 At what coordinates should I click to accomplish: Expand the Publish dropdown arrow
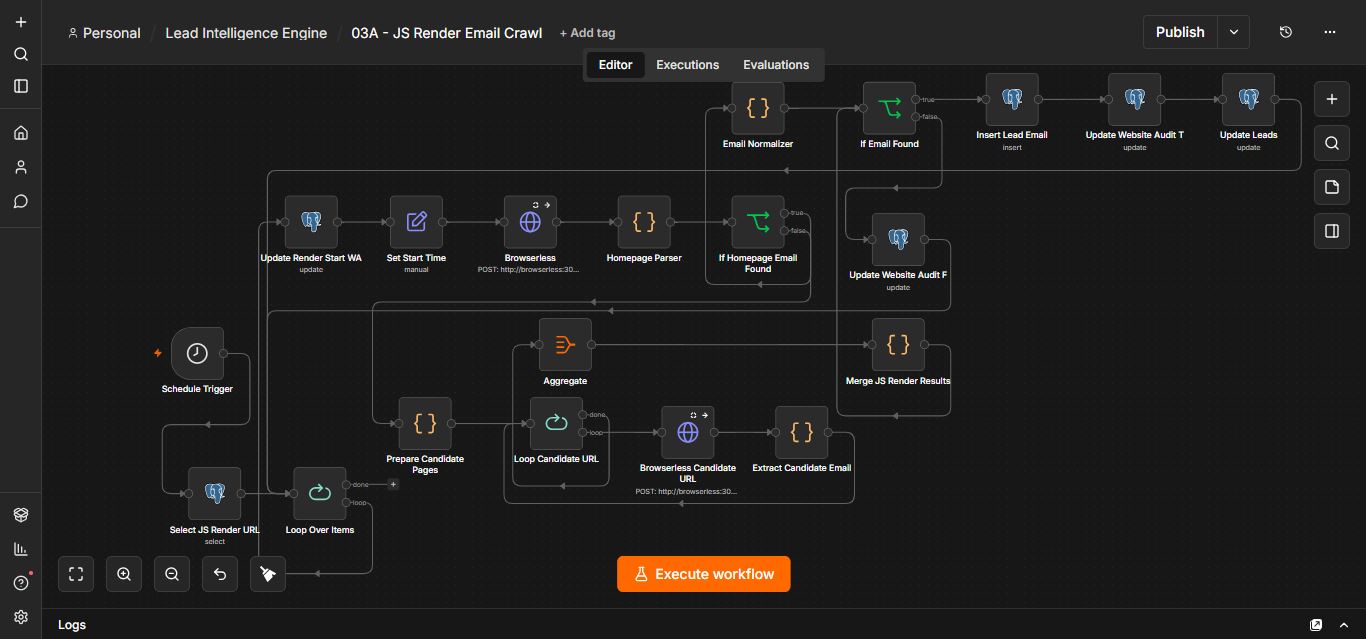tap(1234, 32)
